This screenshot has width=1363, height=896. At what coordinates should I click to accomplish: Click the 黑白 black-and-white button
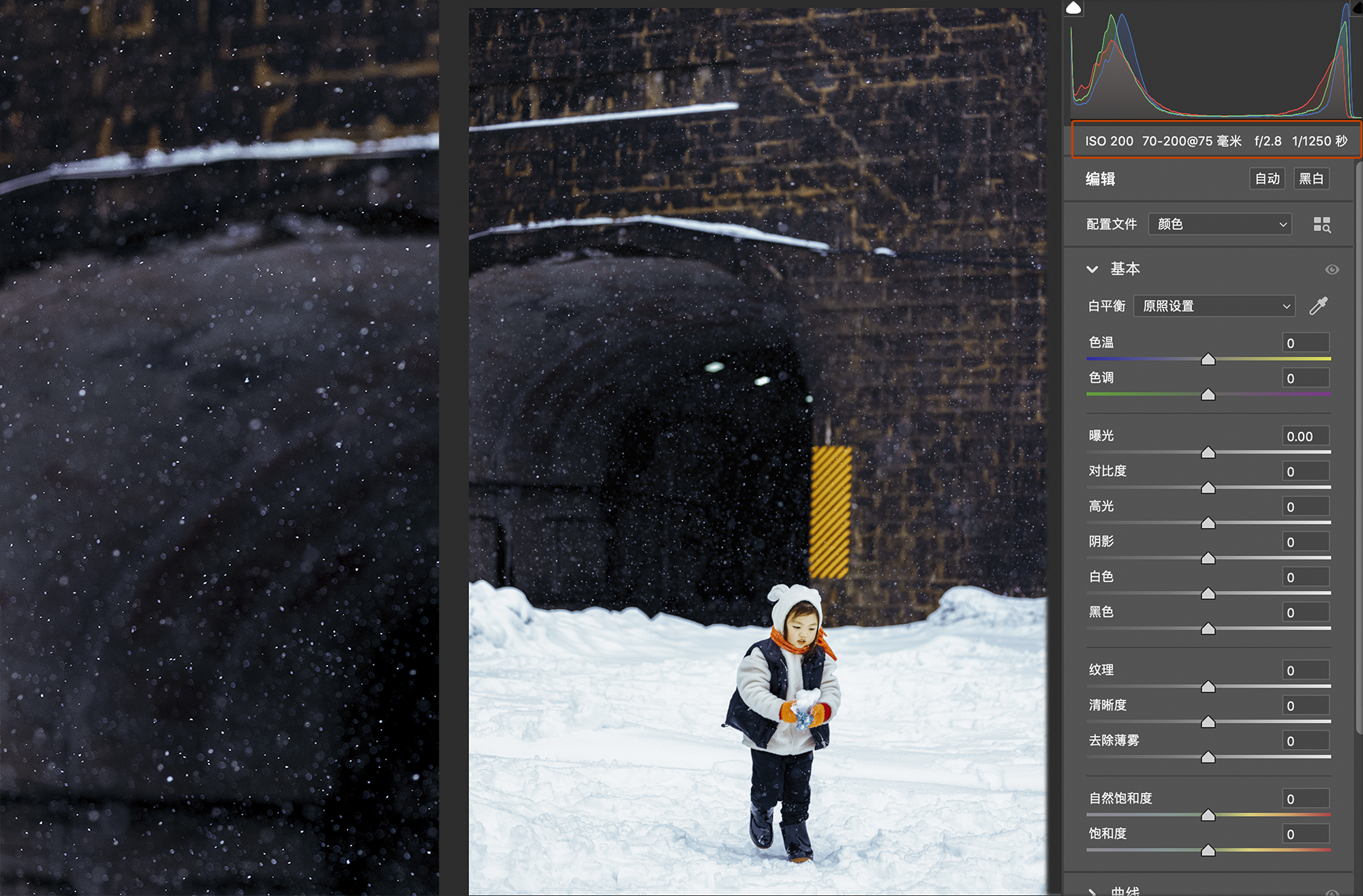(1311, 179)
